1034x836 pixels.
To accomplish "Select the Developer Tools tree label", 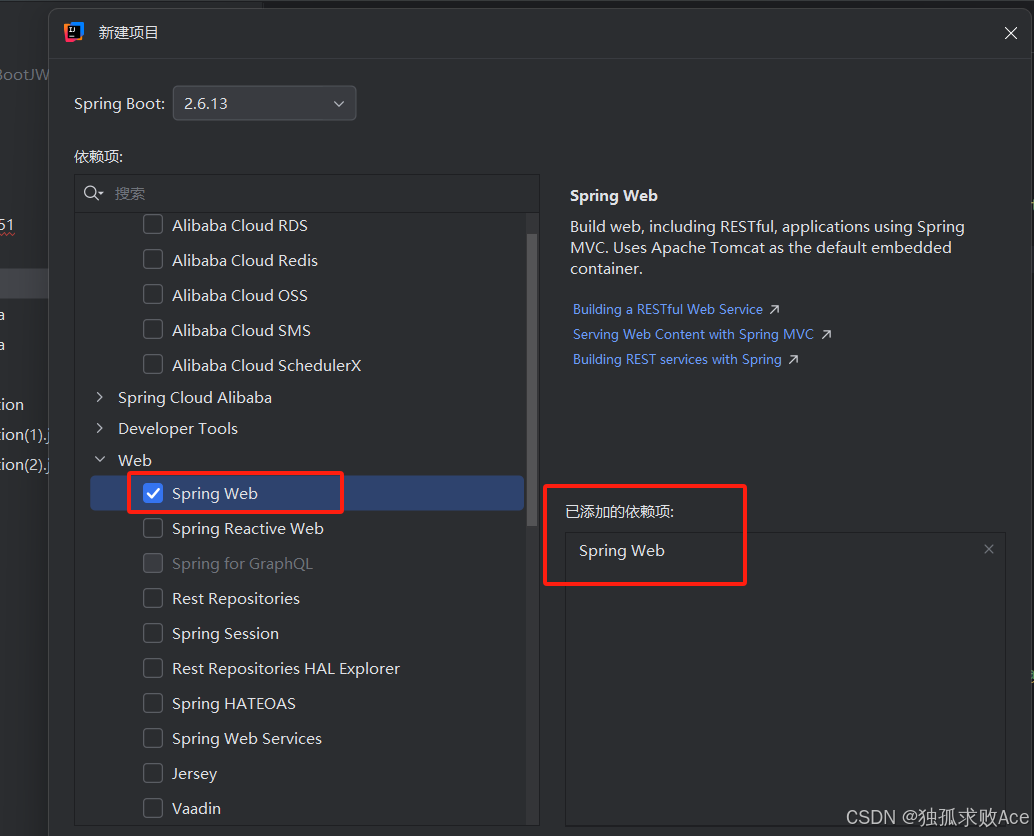I will [x=177, y=429].
